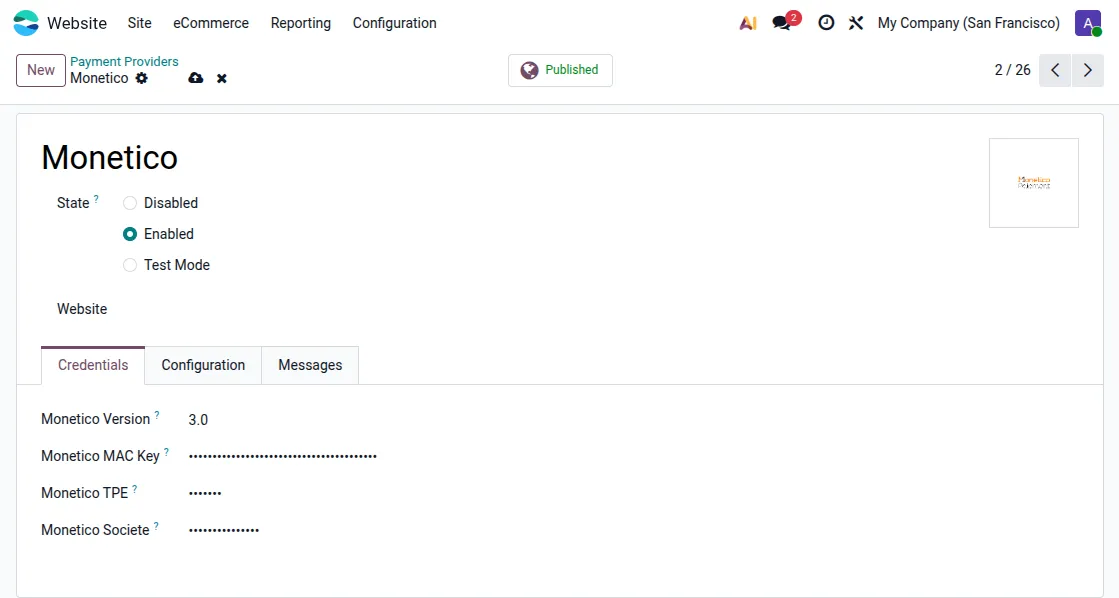Save record with the cloud upload icon
The height and width of the screenshot is (598, 1119).
tap(196, 78)
